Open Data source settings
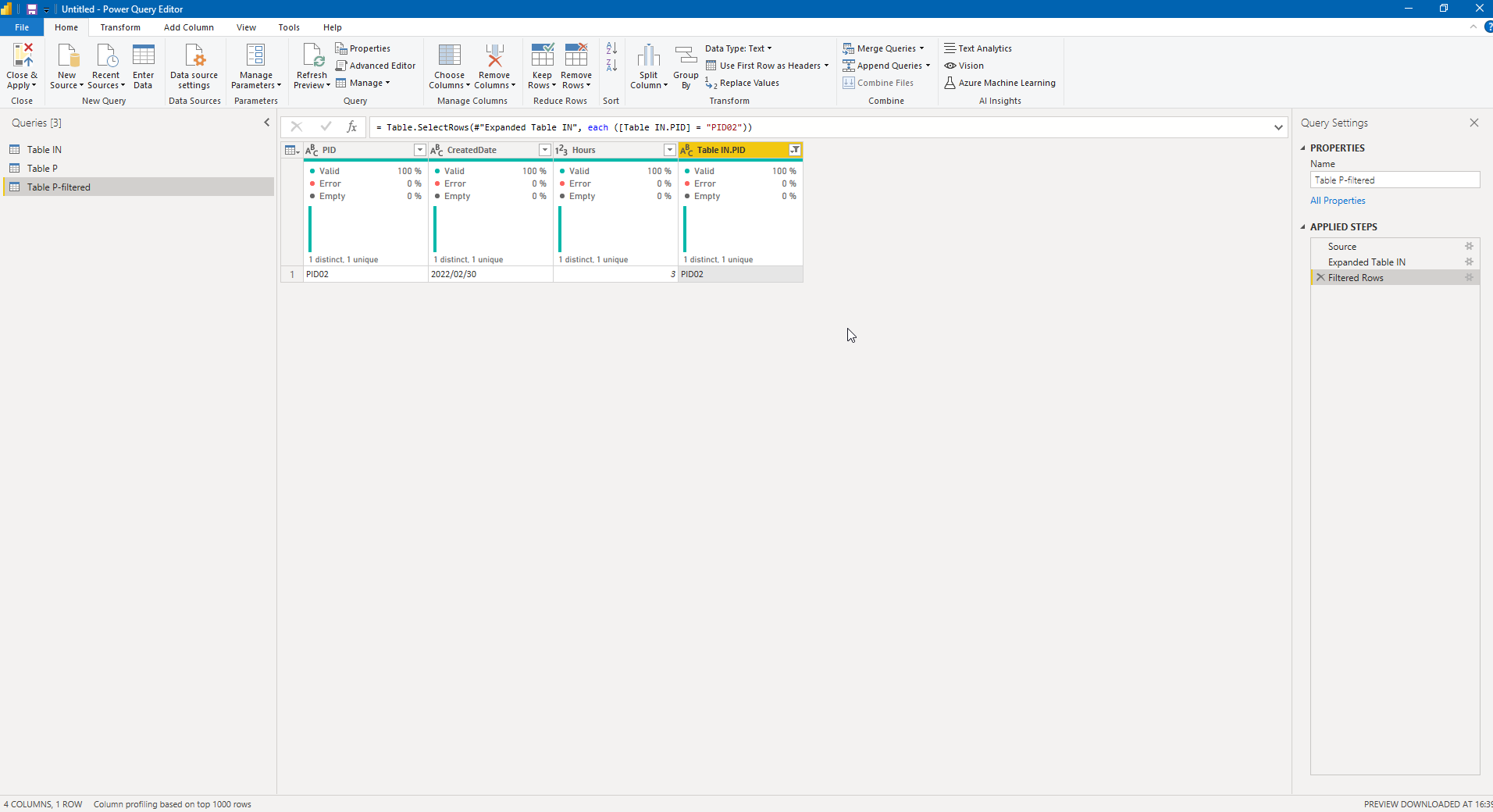 pyautogui.click(x=194, y=66)
